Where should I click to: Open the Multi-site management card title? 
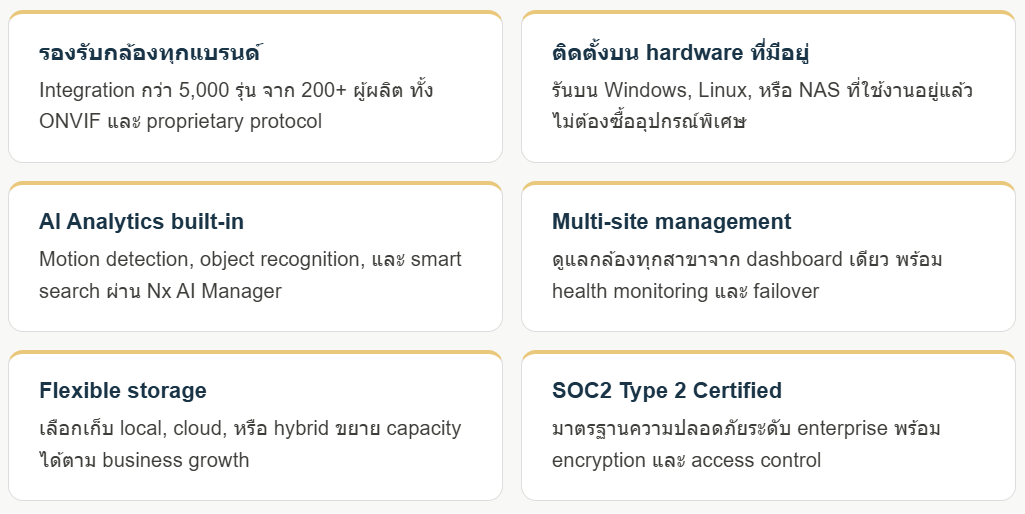click(671, 222)
